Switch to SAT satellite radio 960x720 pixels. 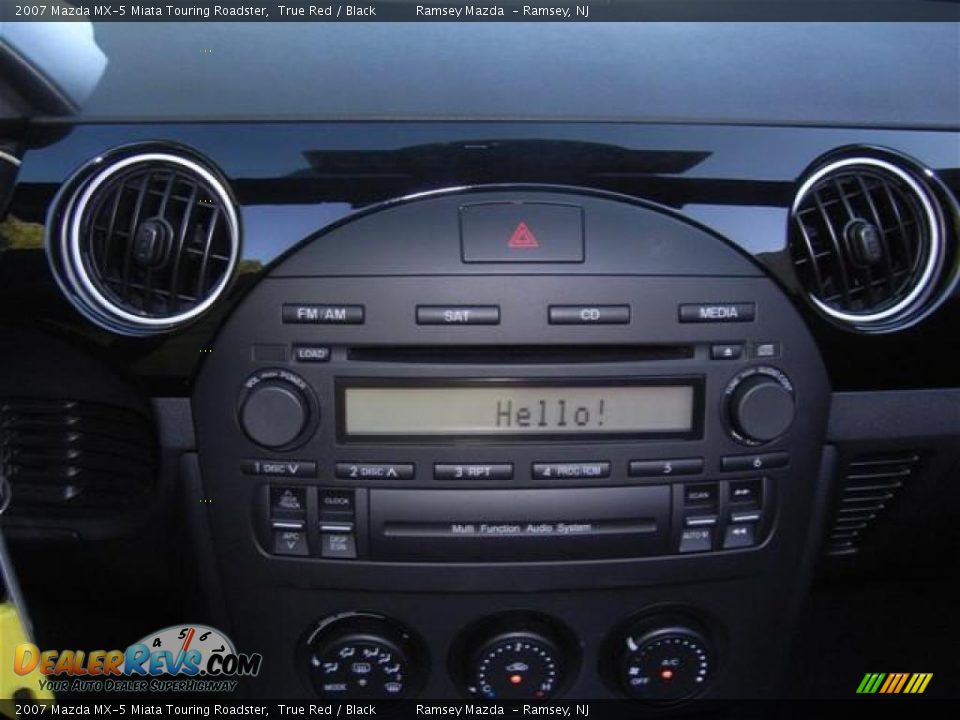(457, 315)
